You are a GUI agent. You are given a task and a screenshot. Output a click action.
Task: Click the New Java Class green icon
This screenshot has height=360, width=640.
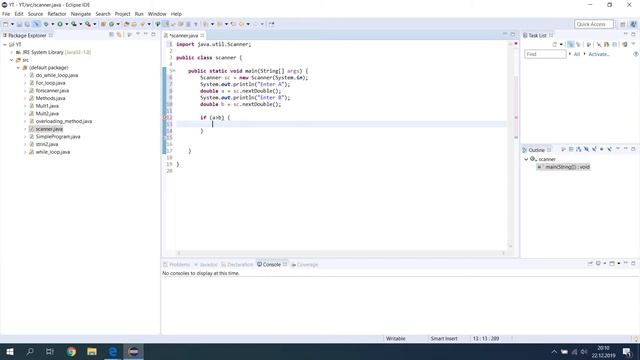111,24
